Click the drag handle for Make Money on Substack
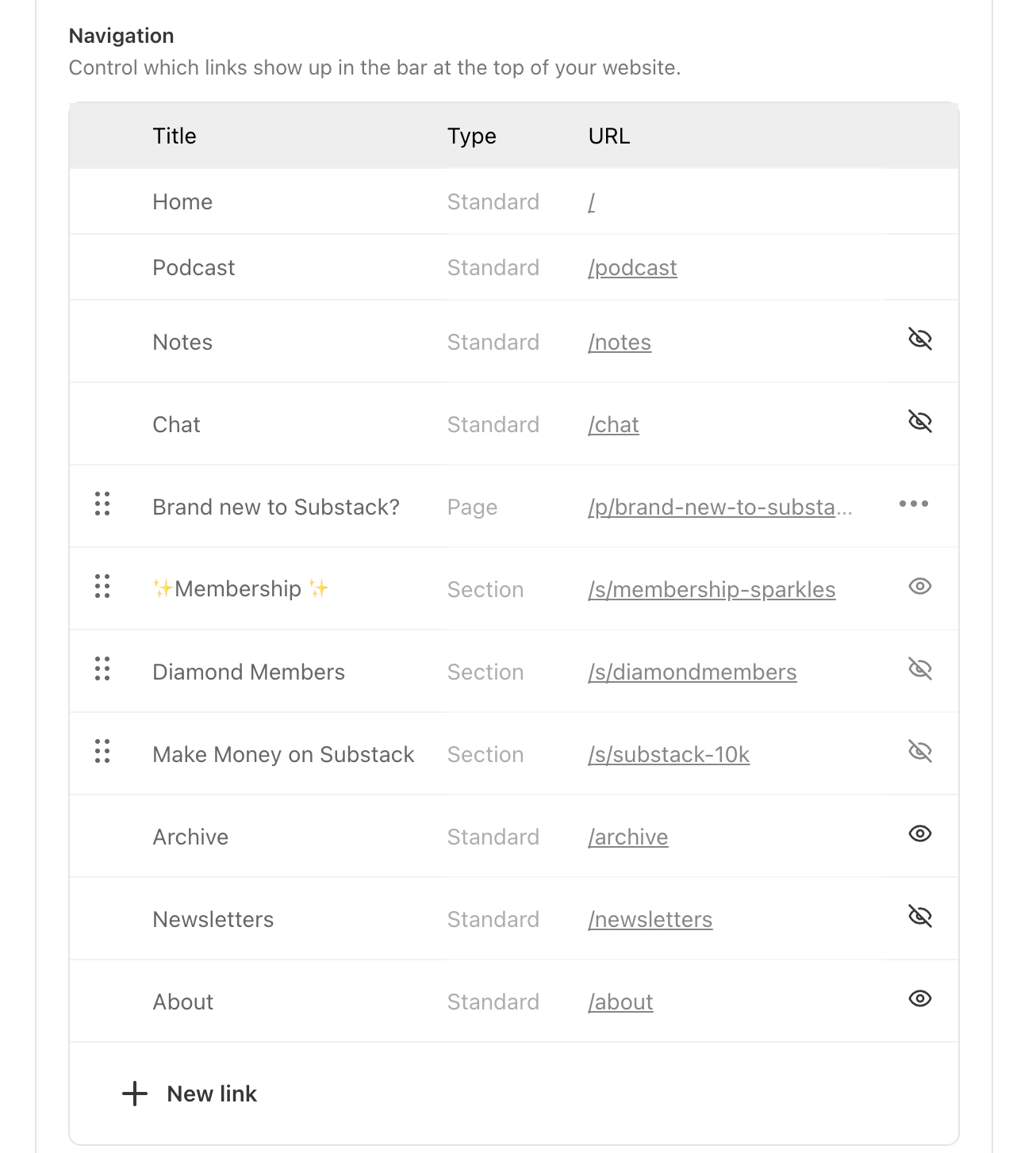Screen dimensions: 1036x1153 102,753
